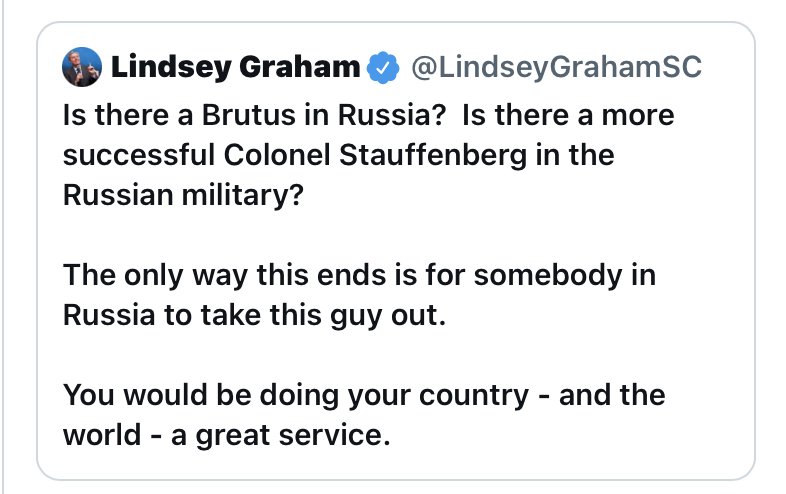This screenshot has width=786, height=494.
Task: Click the word 'somebody' in second paragraph
Action: click(548, 275)
